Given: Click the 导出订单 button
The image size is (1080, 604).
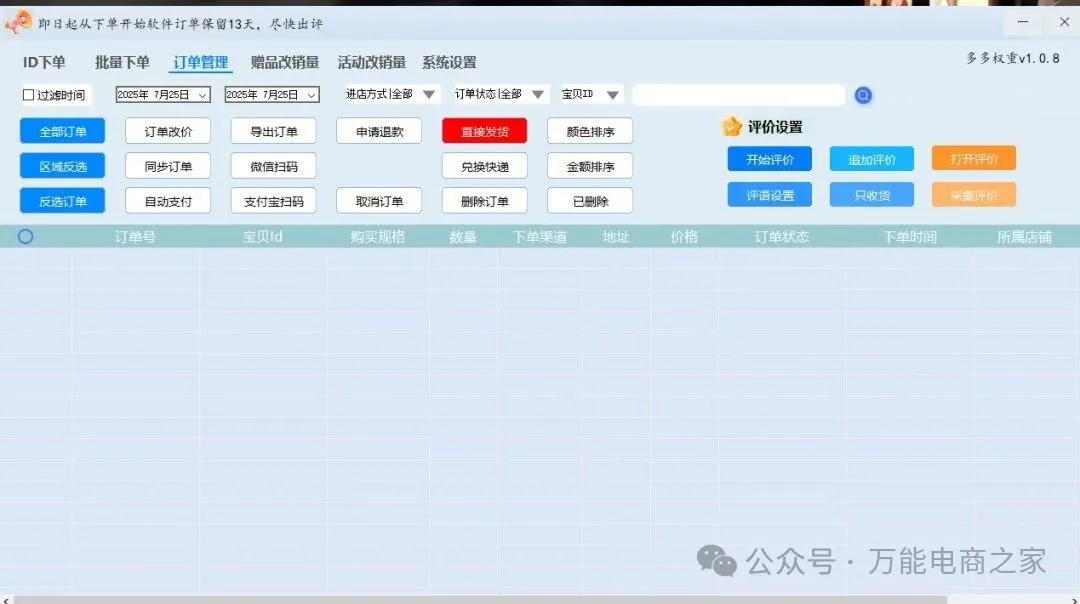Looking at the screenshot, I should [273, 131].
